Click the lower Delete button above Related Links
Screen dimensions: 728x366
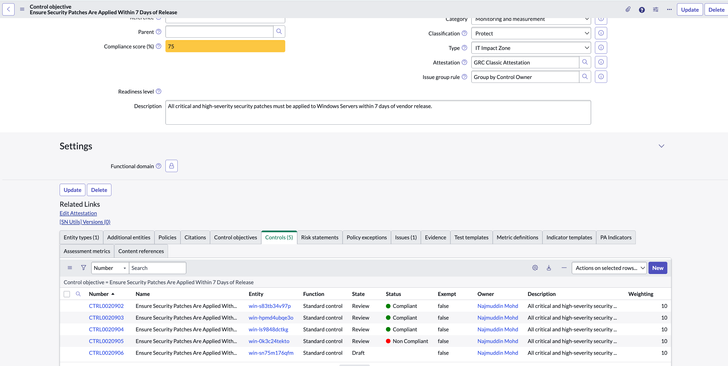click(x=99, y=190)
